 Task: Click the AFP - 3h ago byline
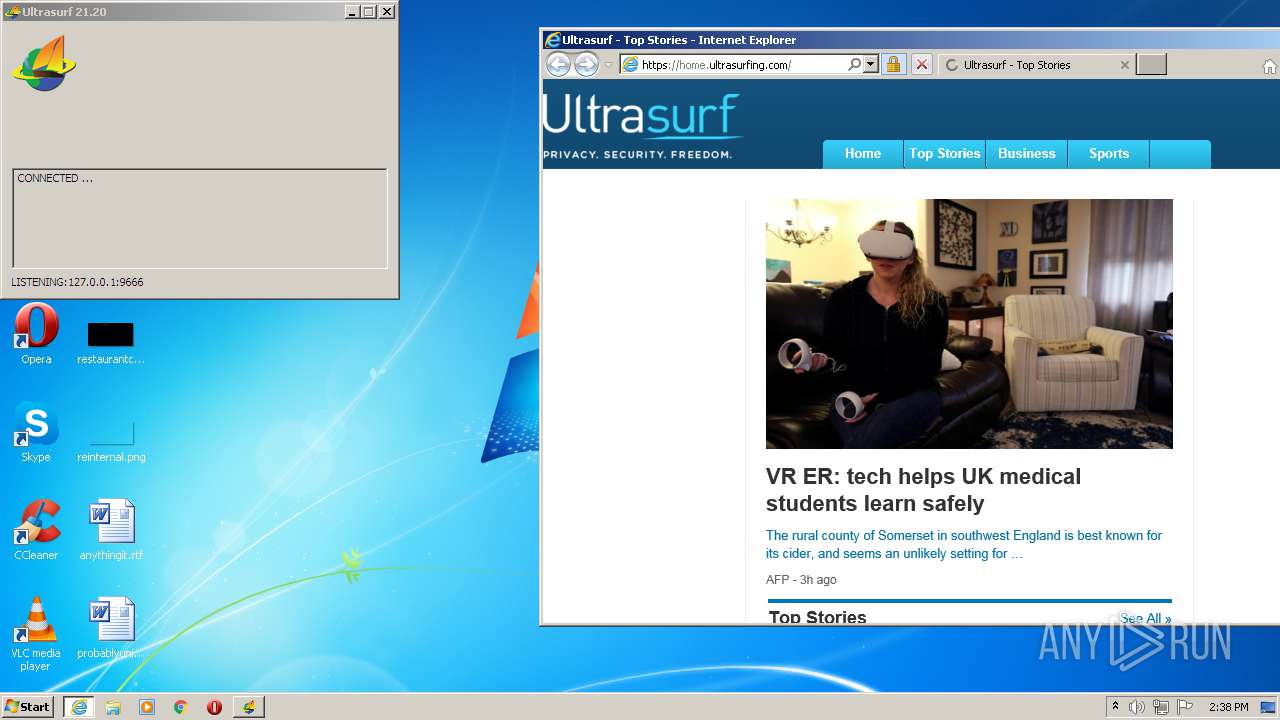coord(801,580)
